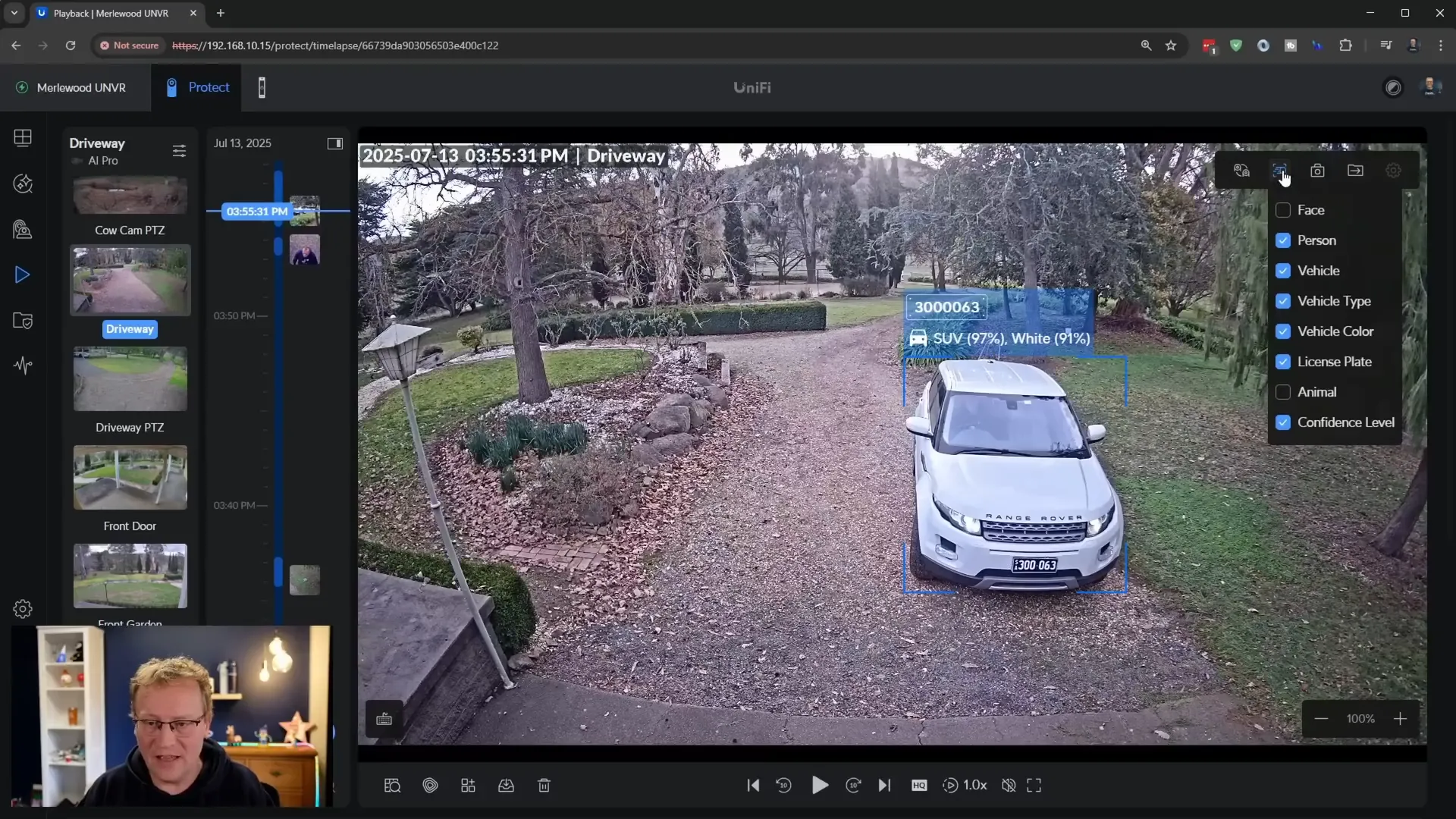
Task: Open the multi-view add grid icon
Action: click(468, 786)
